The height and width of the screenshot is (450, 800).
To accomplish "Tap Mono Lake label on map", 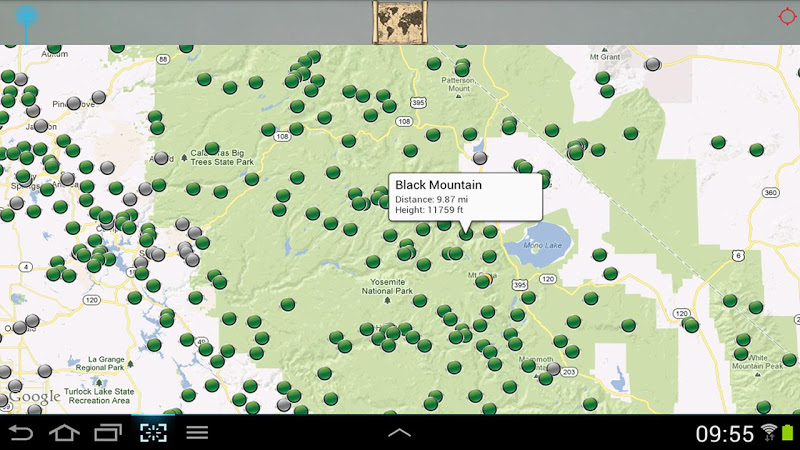I will click(542, 245).
